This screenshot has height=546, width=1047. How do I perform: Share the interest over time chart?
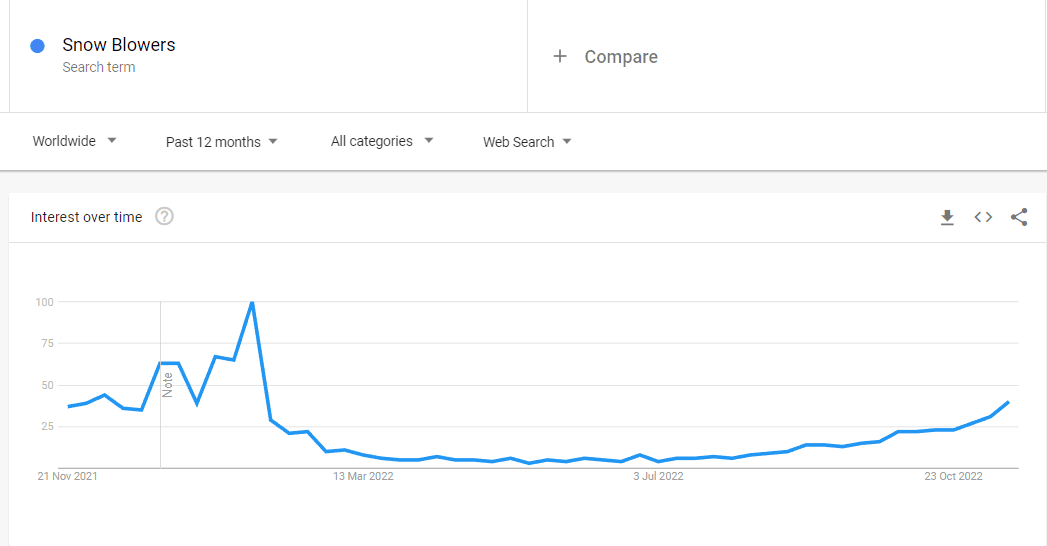[1019, 217]
